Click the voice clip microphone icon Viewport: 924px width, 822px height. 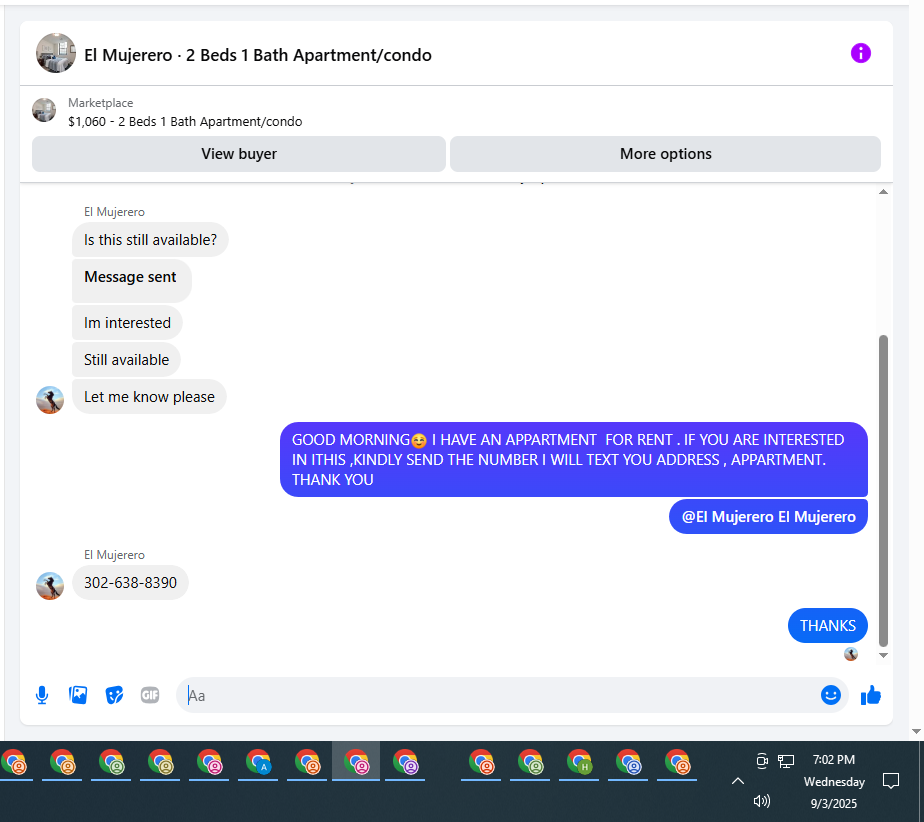(42, 695)
